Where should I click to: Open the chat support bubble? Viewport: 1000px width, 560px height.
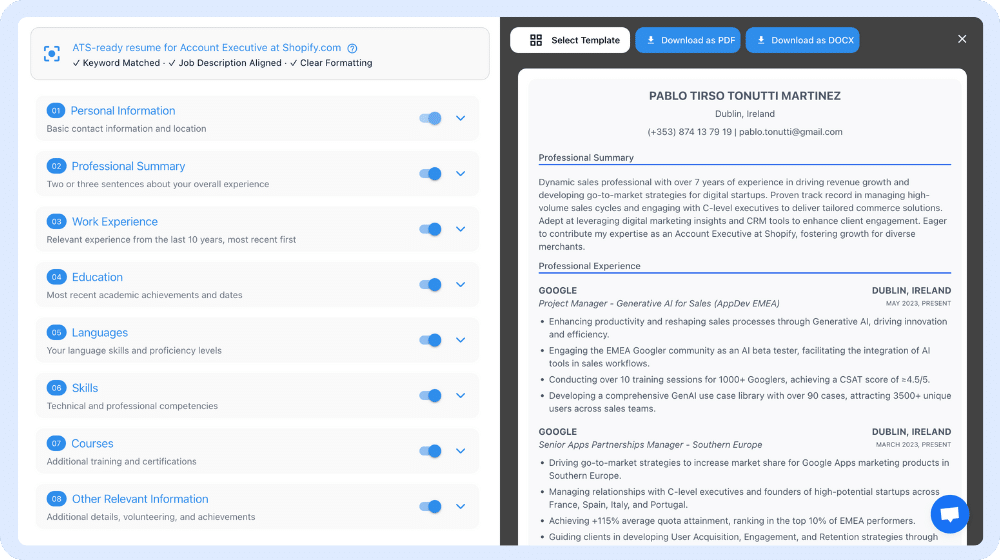click(949, 514)
